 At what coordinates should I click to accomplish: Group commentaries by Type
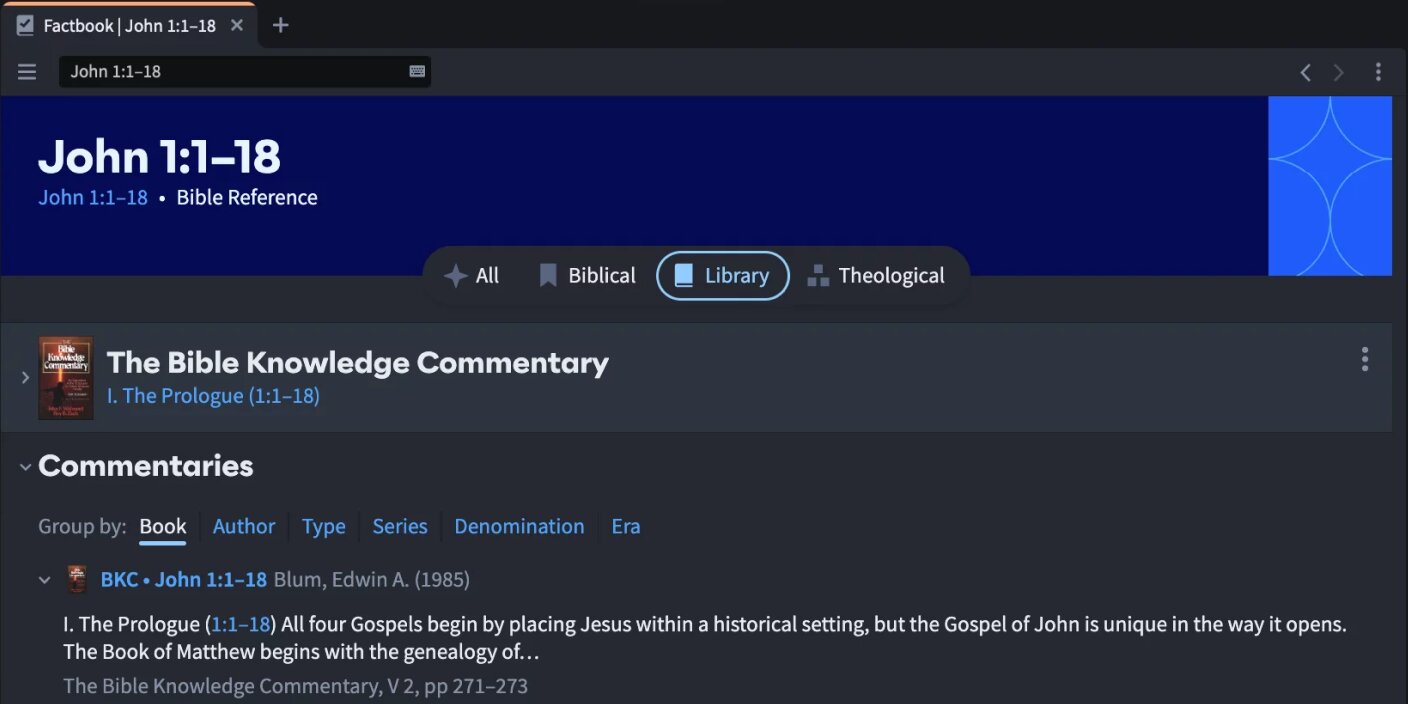point(324,526)
